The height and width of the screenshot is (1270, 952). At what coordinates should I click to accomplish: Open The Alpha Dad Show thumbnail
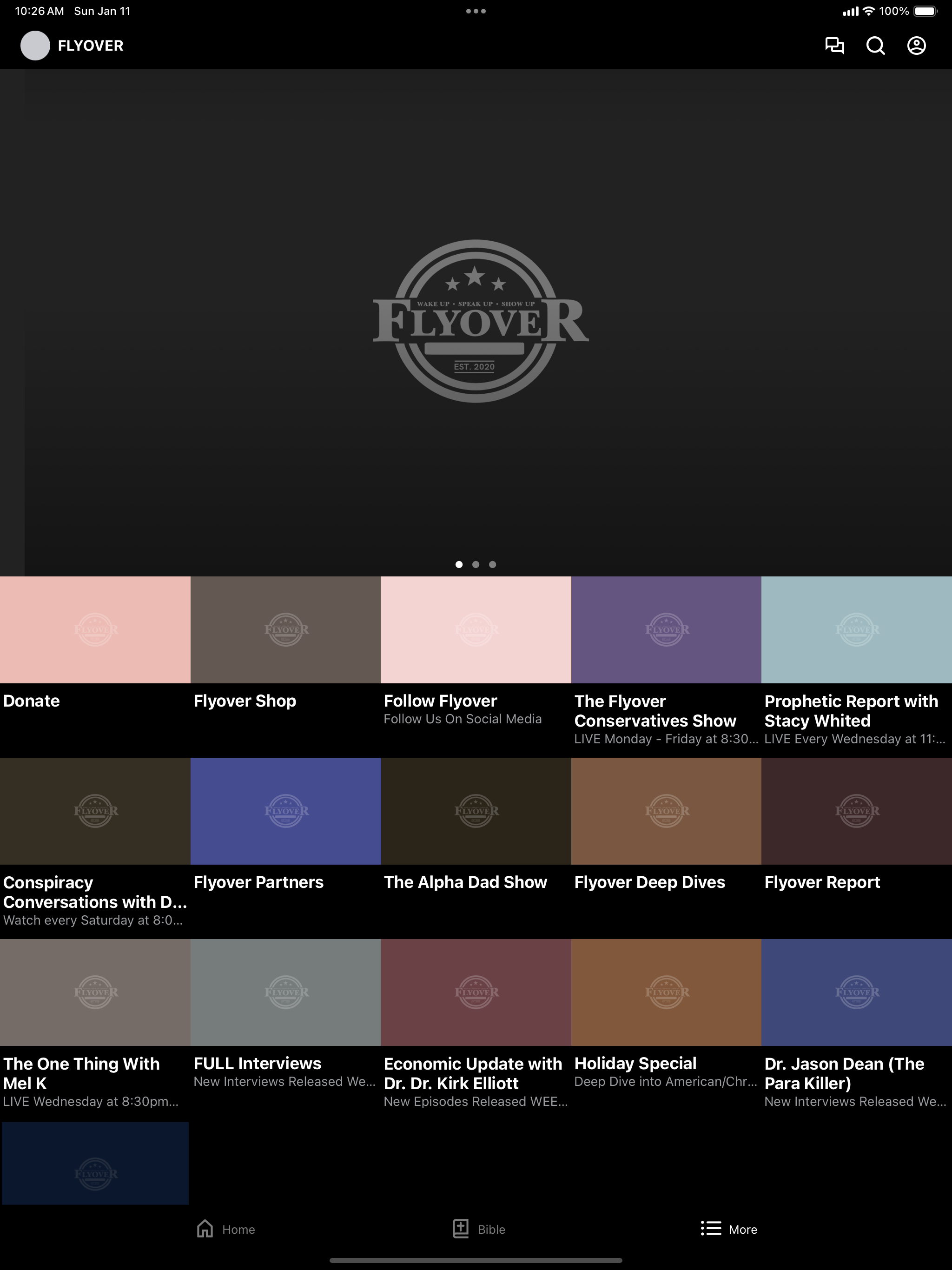click(476, 811)
